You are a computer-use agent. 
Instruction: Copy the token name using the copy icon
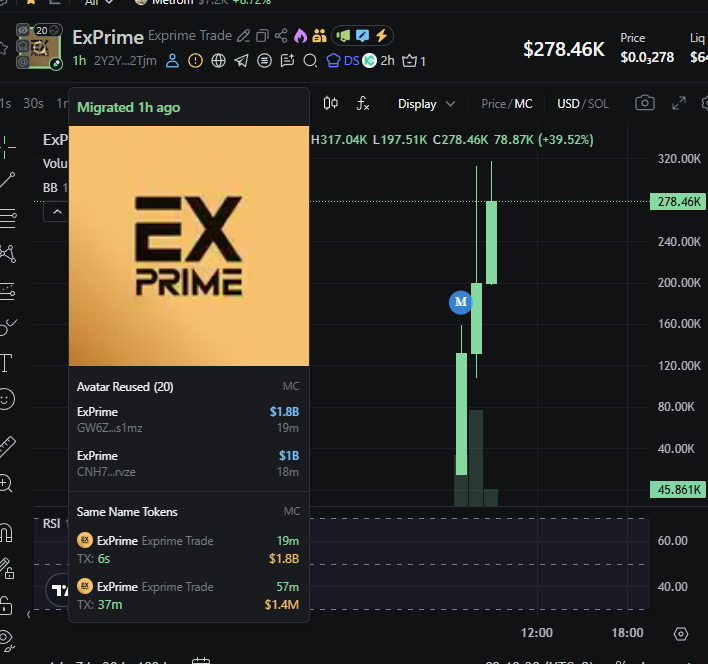[x=262, y=36]
